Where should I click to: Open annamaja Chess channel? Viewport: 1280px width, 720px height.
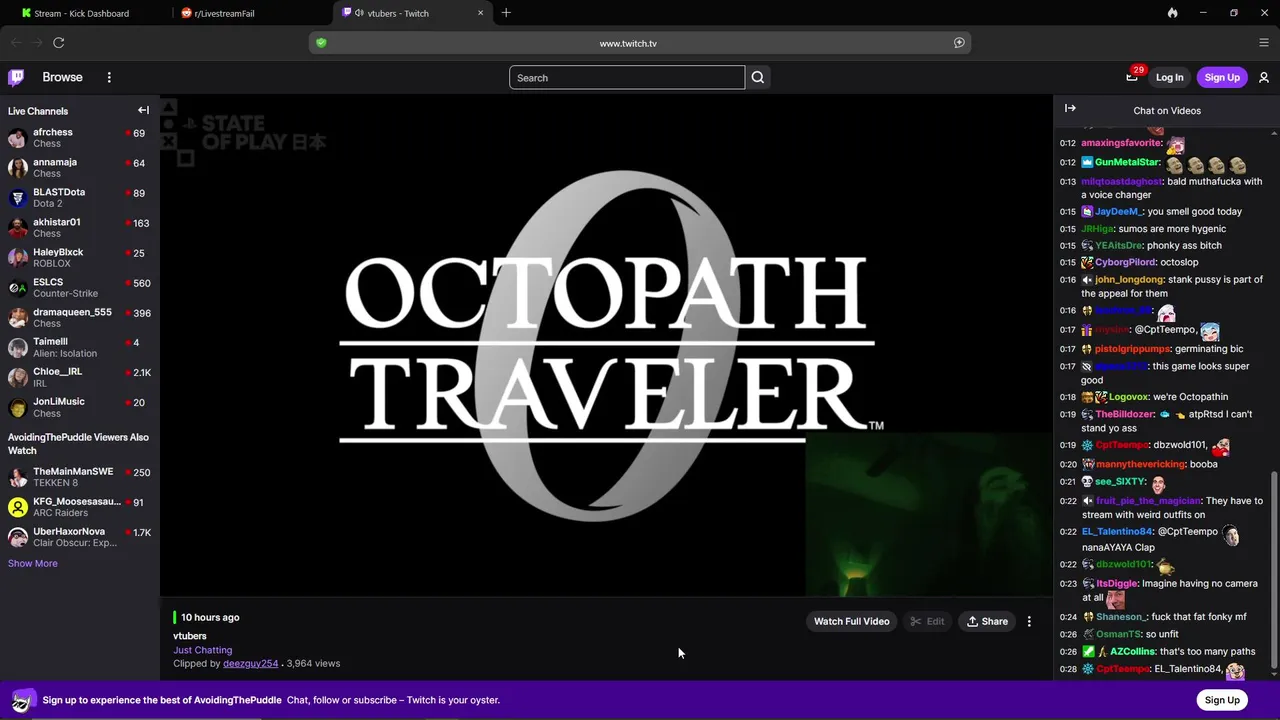(x=80, y=167)
